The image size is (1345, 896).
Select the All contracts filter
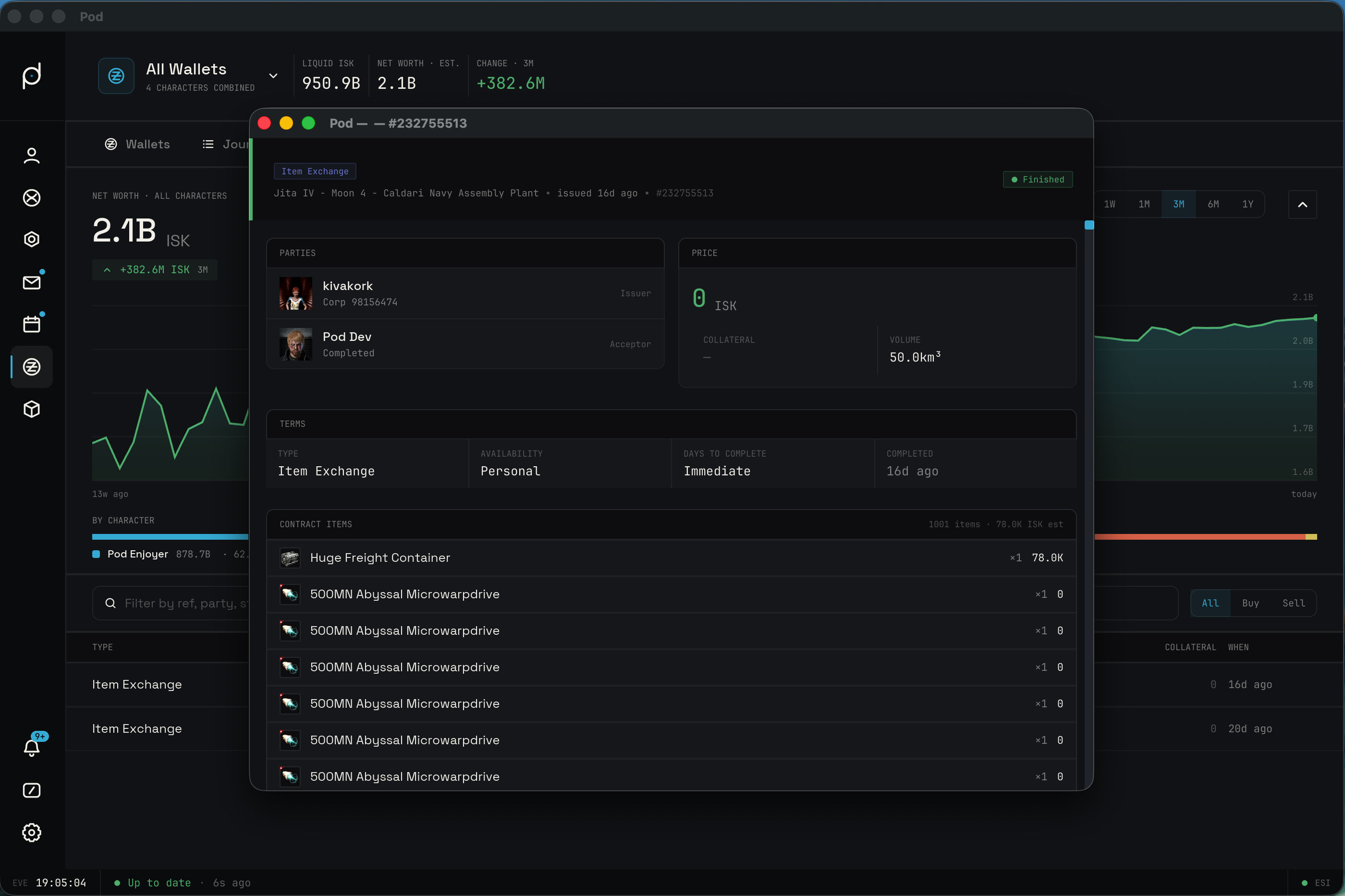[x=1210, y=603]
